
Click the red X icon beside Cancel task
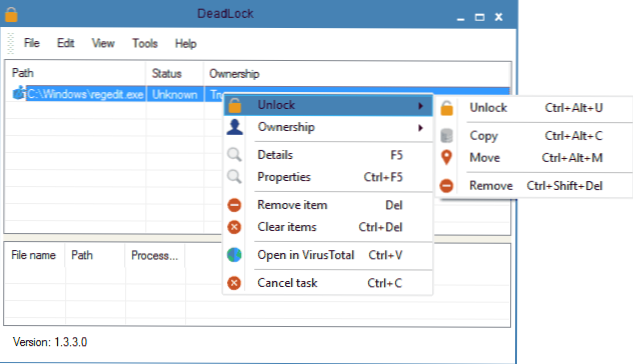pyautogui.click(x=234, y=283)
